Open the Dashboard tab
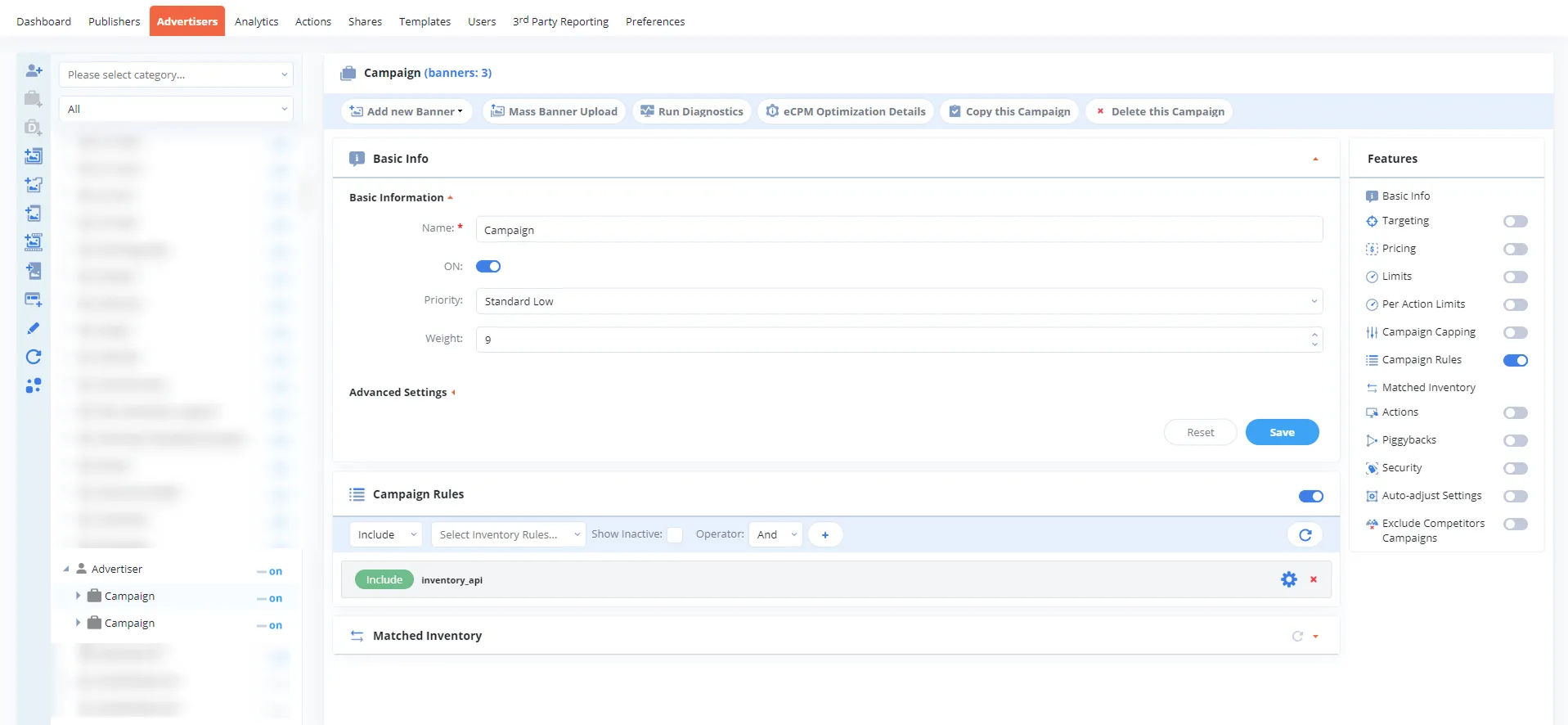The width and height of the screenshot is (1568, 725). 43,21
